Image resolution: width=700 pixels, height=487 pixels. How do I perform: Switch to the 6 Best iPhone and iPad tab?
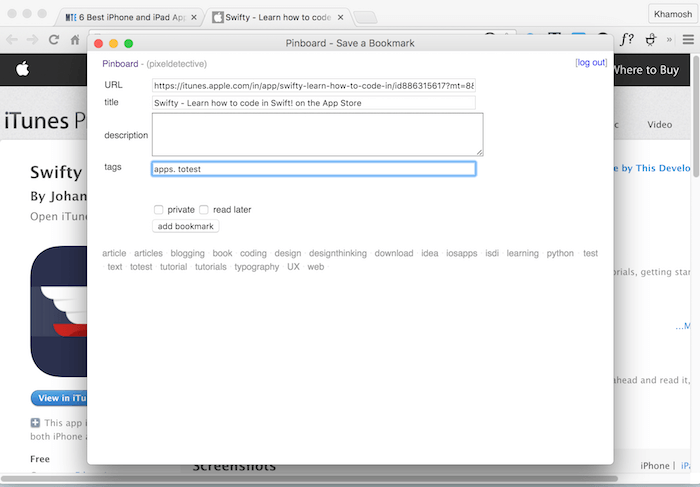127,17
